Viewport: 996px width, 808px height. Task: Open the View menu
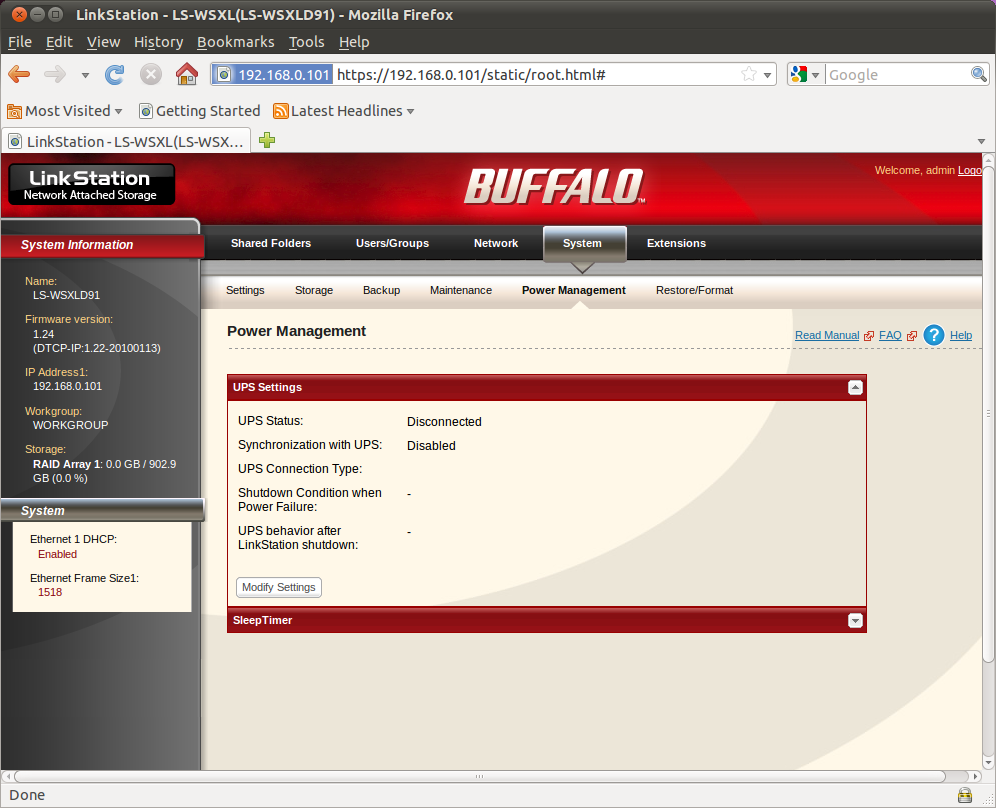pyautogui.click(x=104, y=42)
